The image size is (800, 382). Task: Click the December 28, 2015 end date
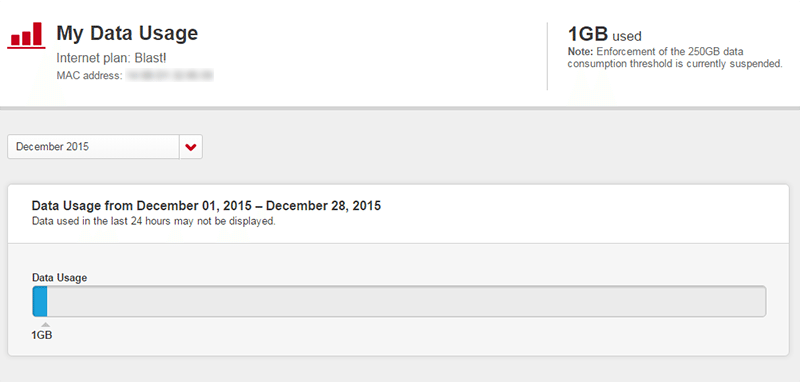[x=323, y=206]
